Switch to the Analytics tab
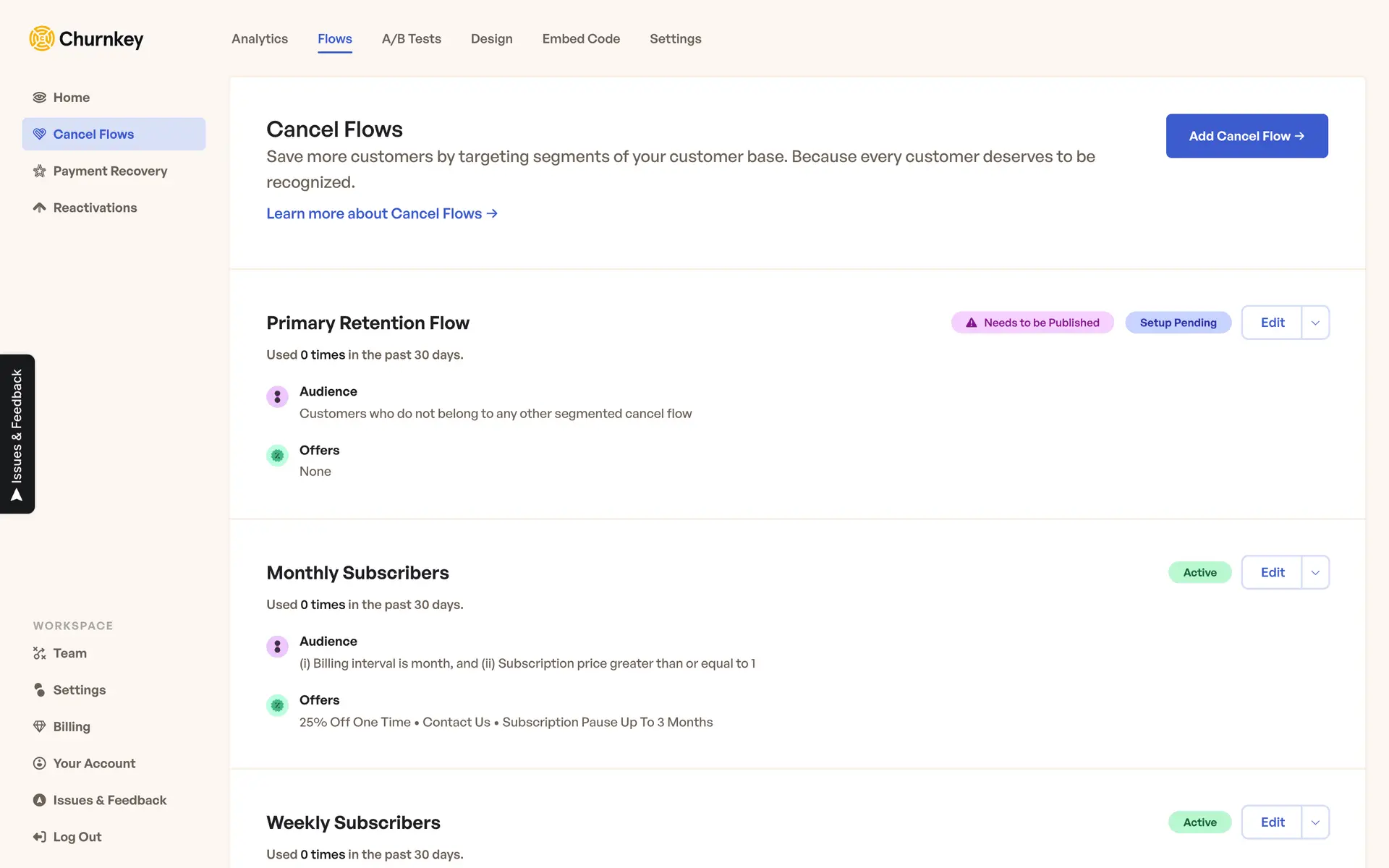 (260, 39)
